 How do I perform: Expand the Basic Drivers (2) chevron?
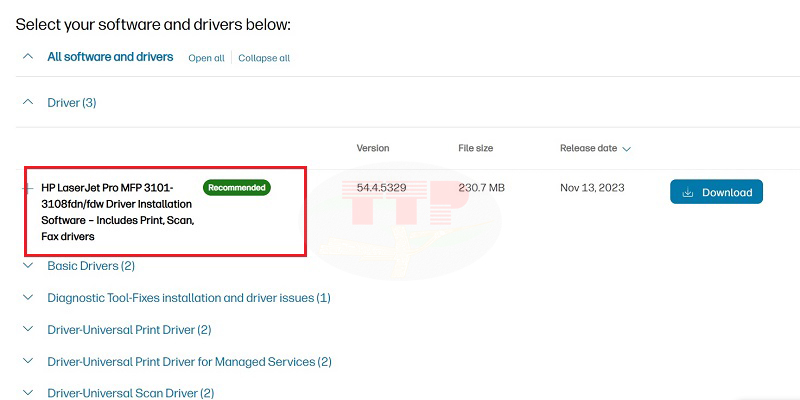point(29,265)
